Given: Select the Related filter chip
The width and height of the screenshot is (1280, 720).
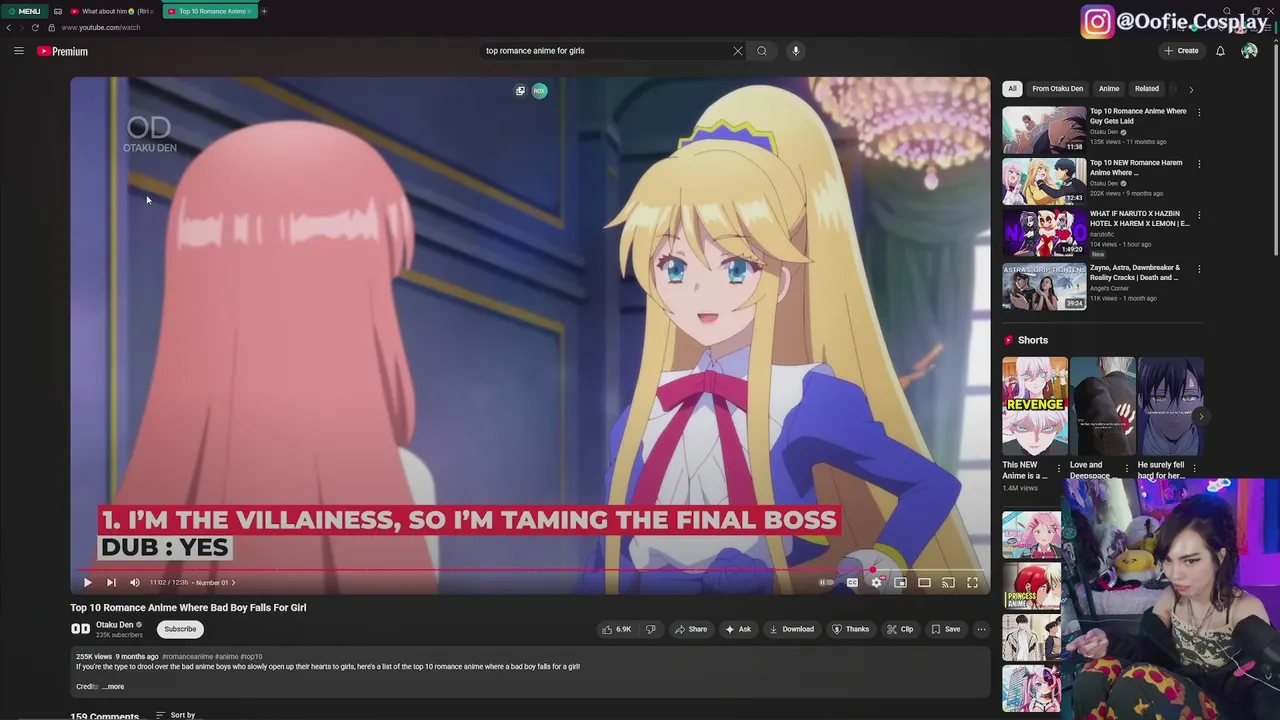Looking at the screenshot, I should coord(1147,89).
